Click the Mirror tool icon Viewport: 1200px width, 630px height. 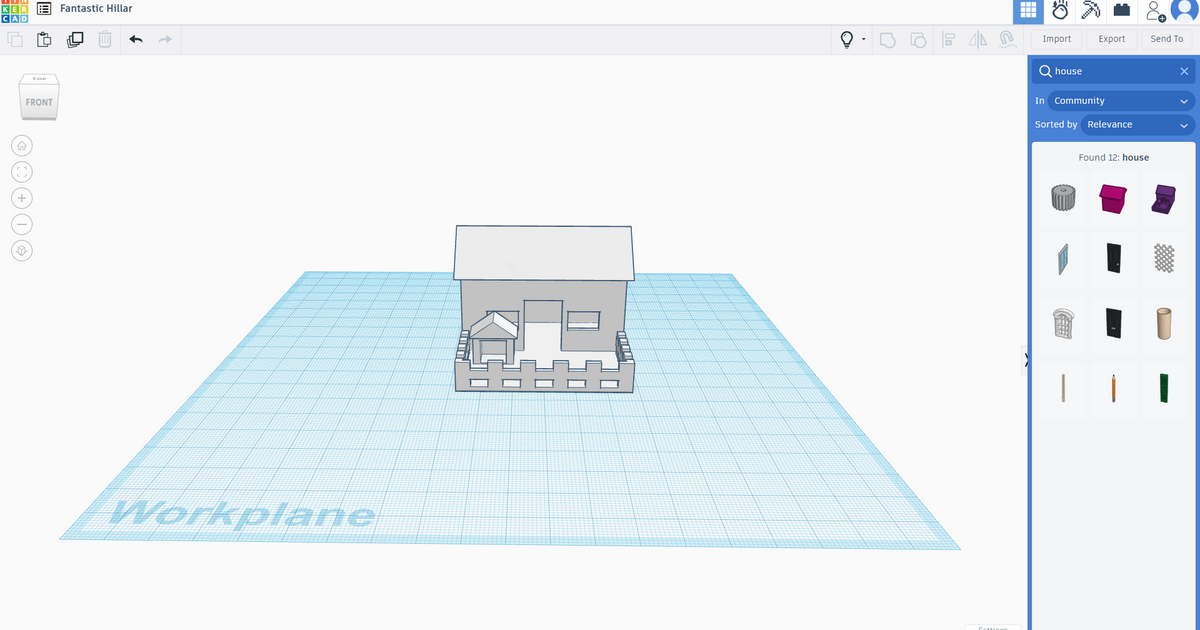click(979, 39)
